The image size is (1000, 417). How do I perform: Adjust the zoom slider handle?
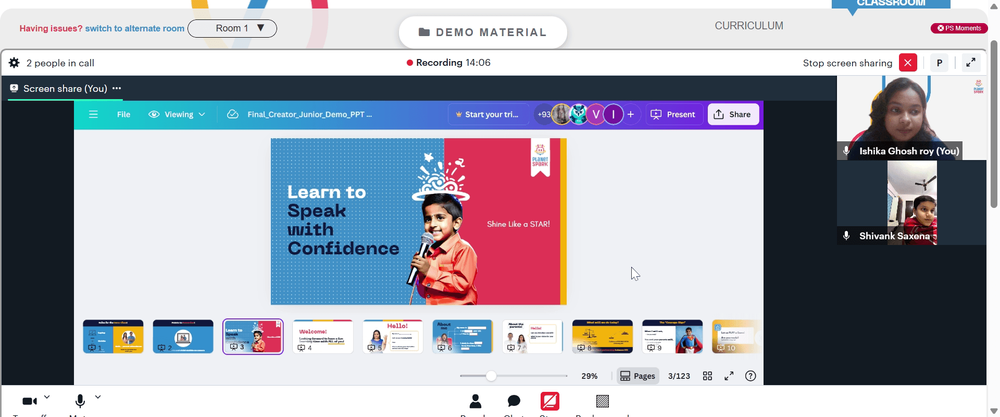click(491, 376)
